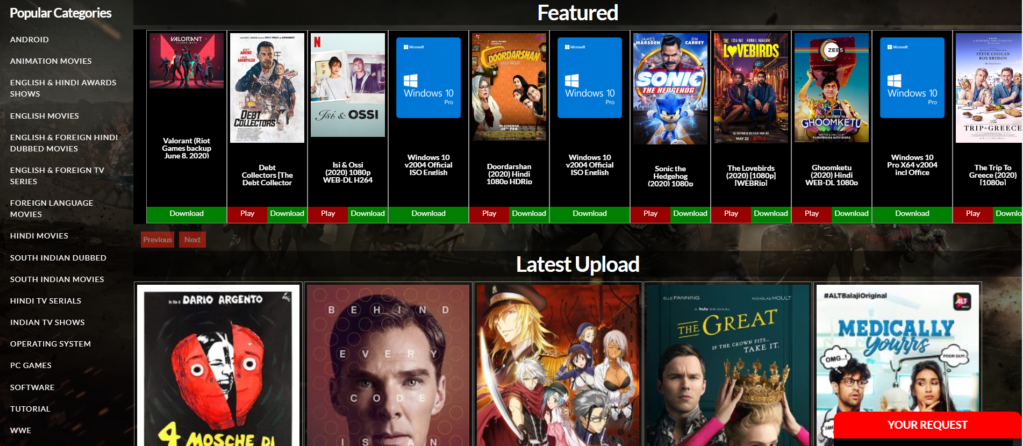Play The Lovebirds (2020)

point(731,214)
